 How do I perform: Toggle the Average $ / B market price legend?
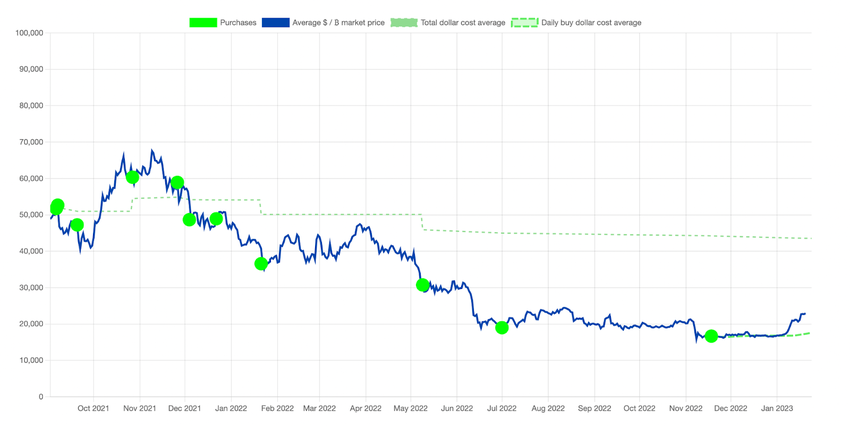click(323, 23)
